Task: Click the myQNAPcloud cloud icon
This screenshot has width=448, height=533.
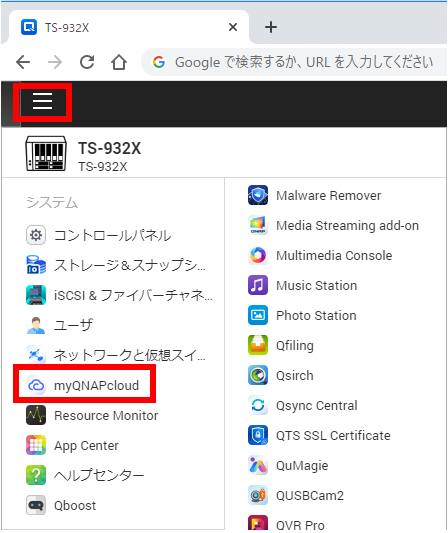Action: pyautogui.click(x=36, y=385)
